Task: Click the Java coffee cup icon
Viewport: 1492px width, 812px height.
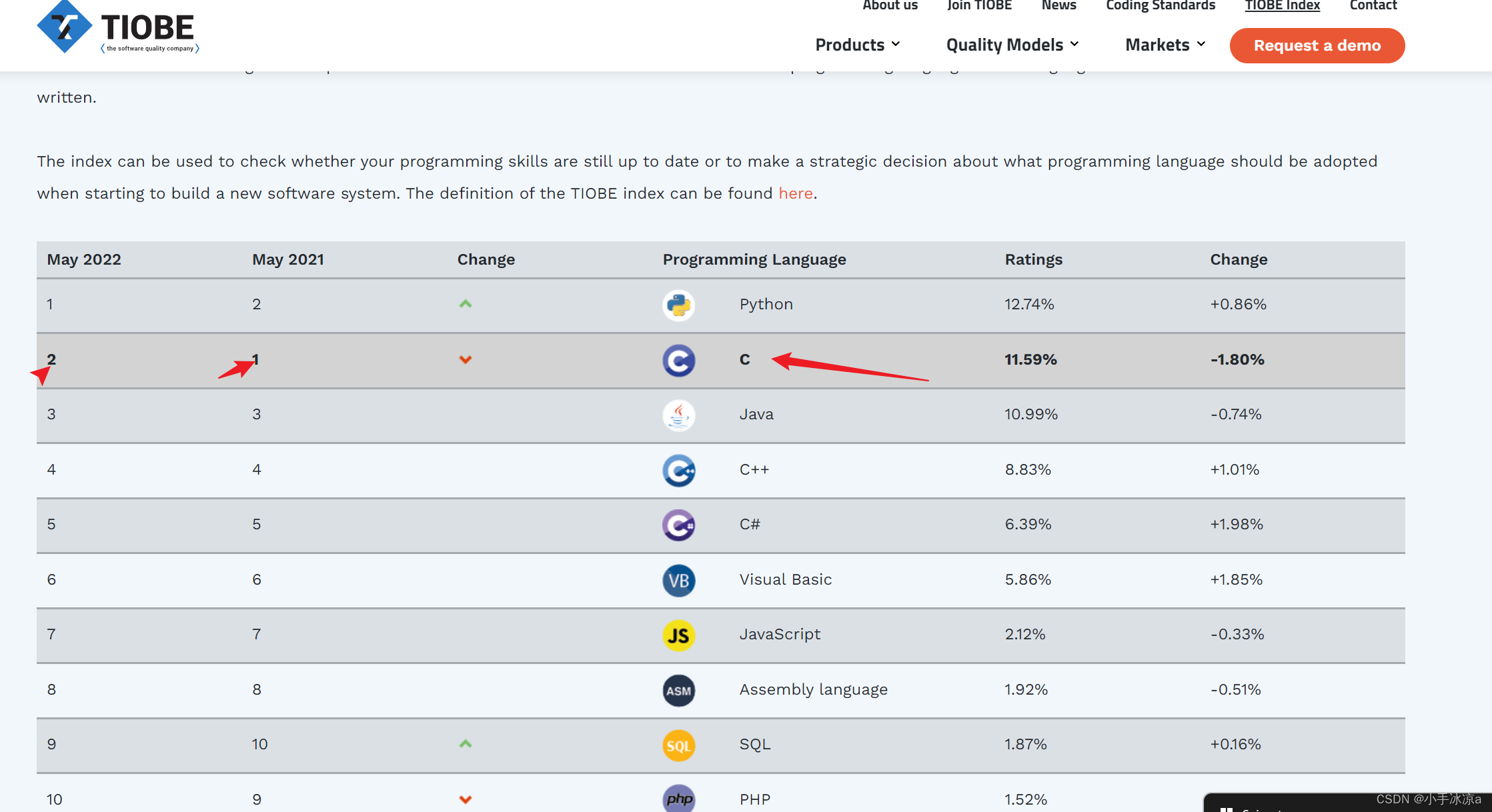Action: [x=678, y=415]
